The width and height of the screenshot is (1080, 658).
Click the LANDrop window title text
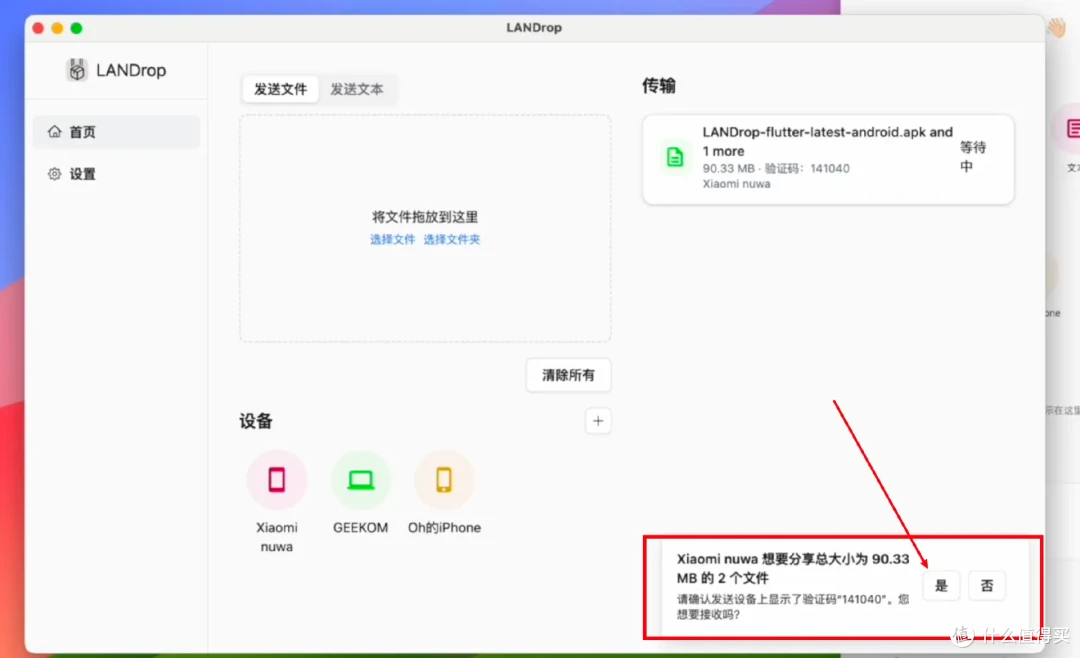coord(534,28)
